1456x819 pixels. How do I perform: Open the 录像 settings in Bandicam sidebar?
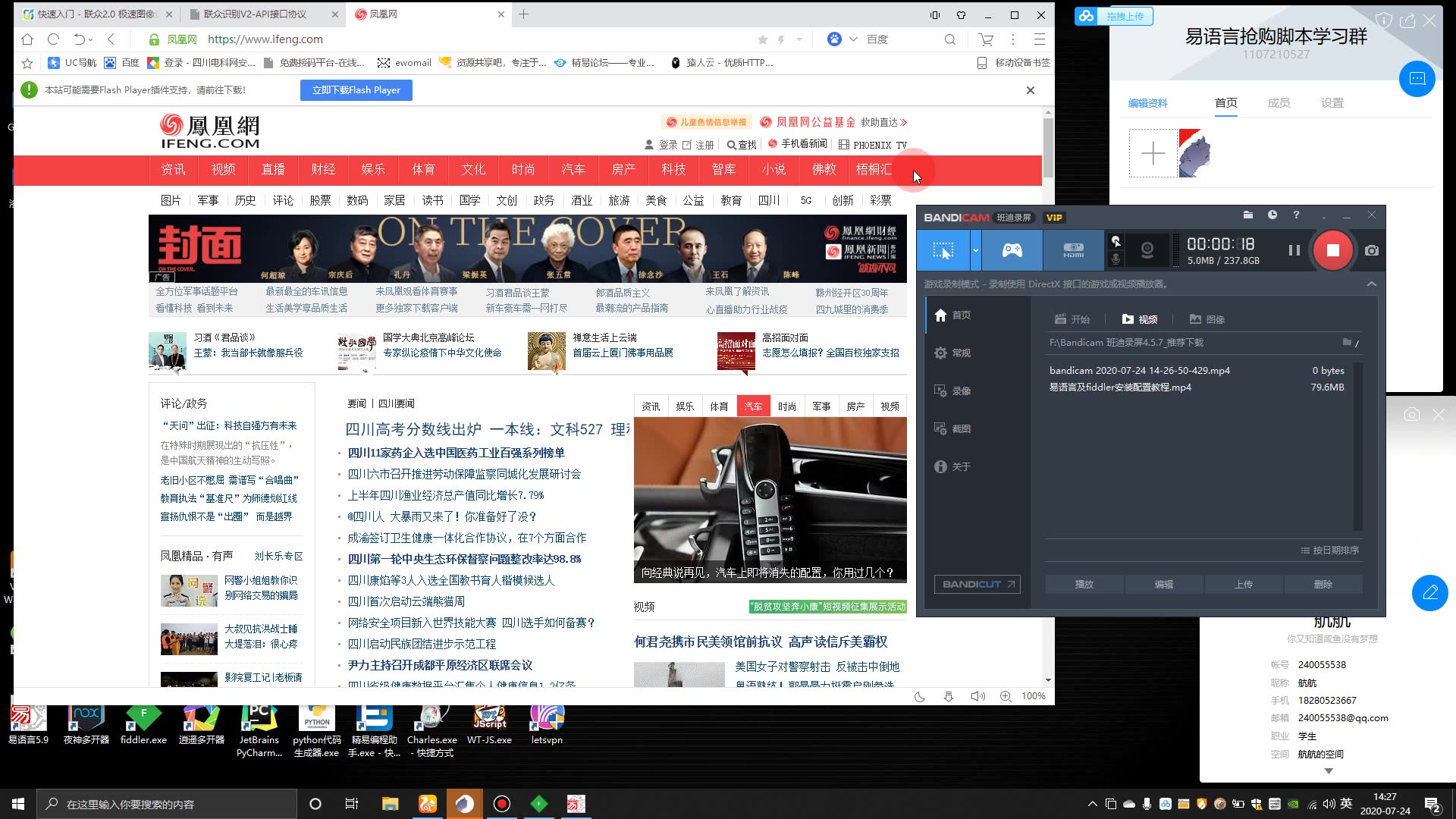pos(953,391)
